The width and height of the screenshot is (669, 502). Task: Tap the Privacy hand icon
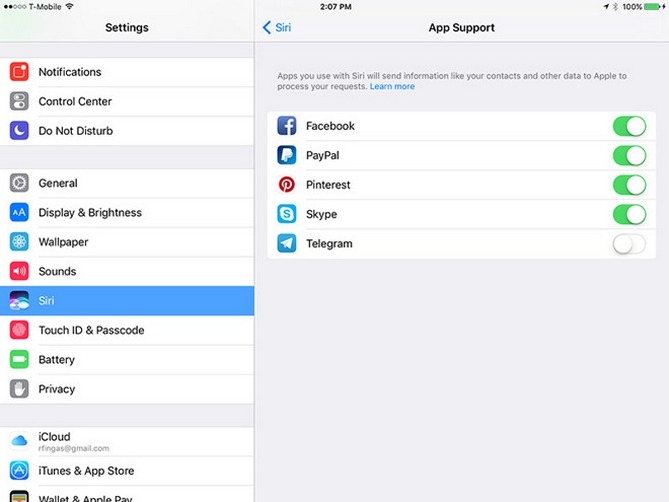click(19, 389)
